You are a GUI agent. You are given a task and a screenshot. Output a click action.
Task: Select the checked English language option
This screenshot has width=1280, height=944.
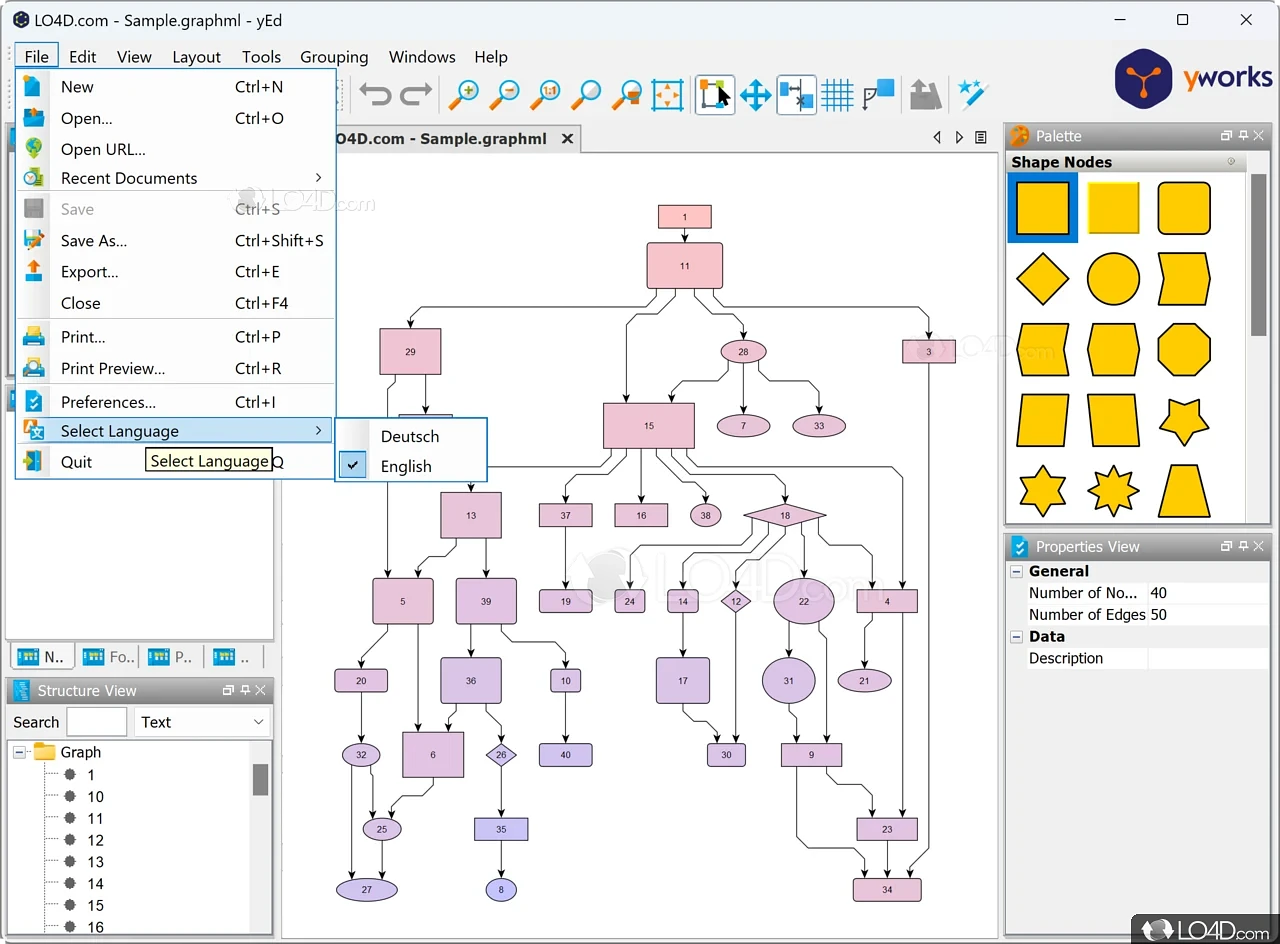tap(406, 466)
